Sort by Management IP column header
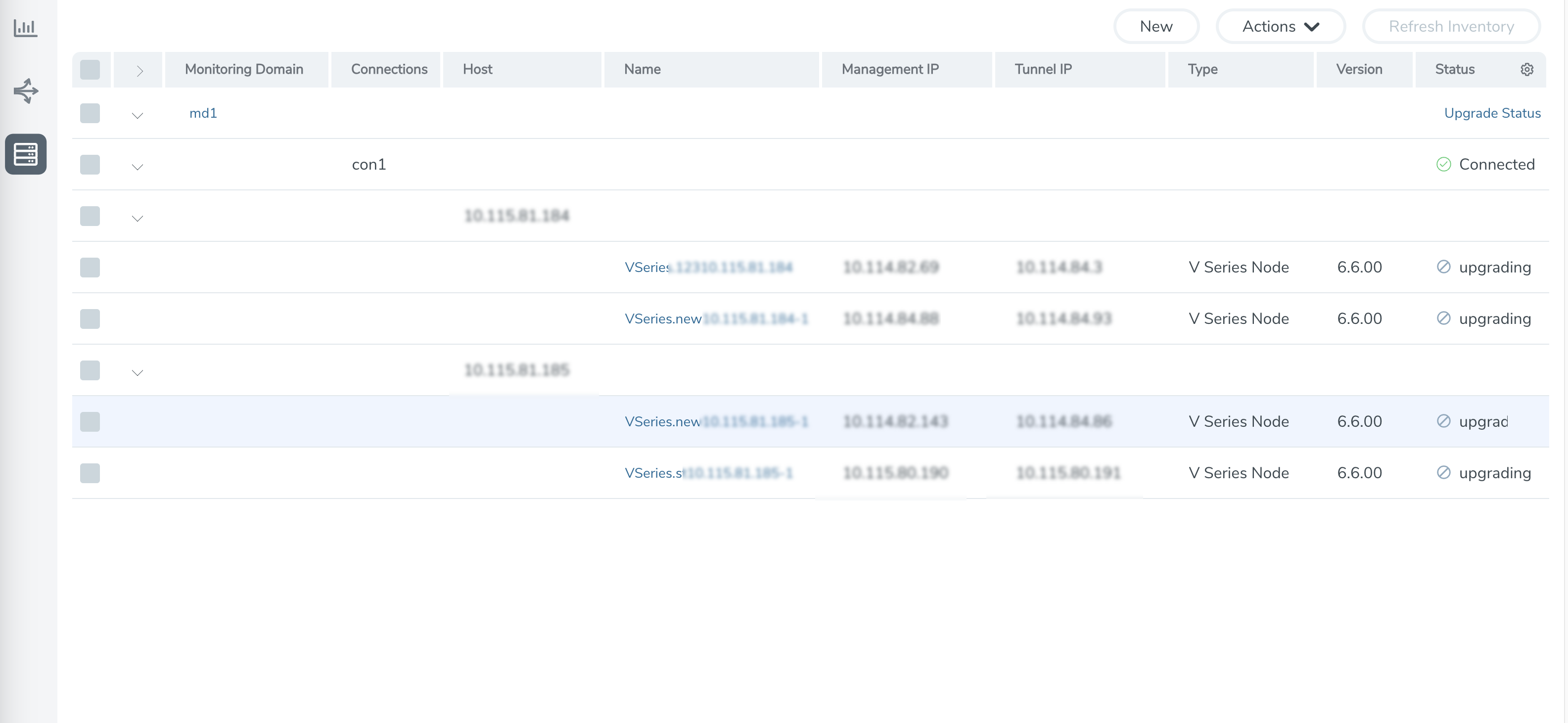This screenshot has height=723, width=1568. [890, 69]
